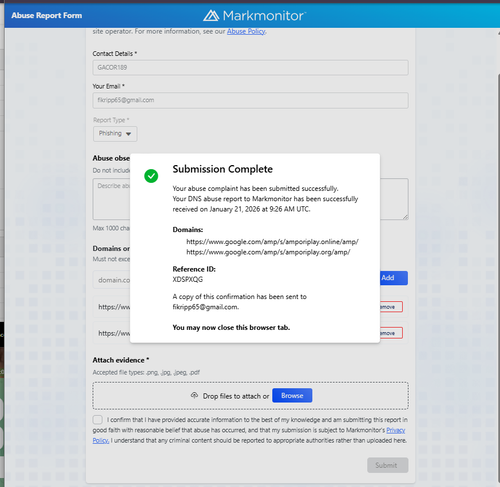This screenshot has width=500, height=487.
Task: Click the fikripp65@gmail.com address in dialog
Action: coord(205,307)
